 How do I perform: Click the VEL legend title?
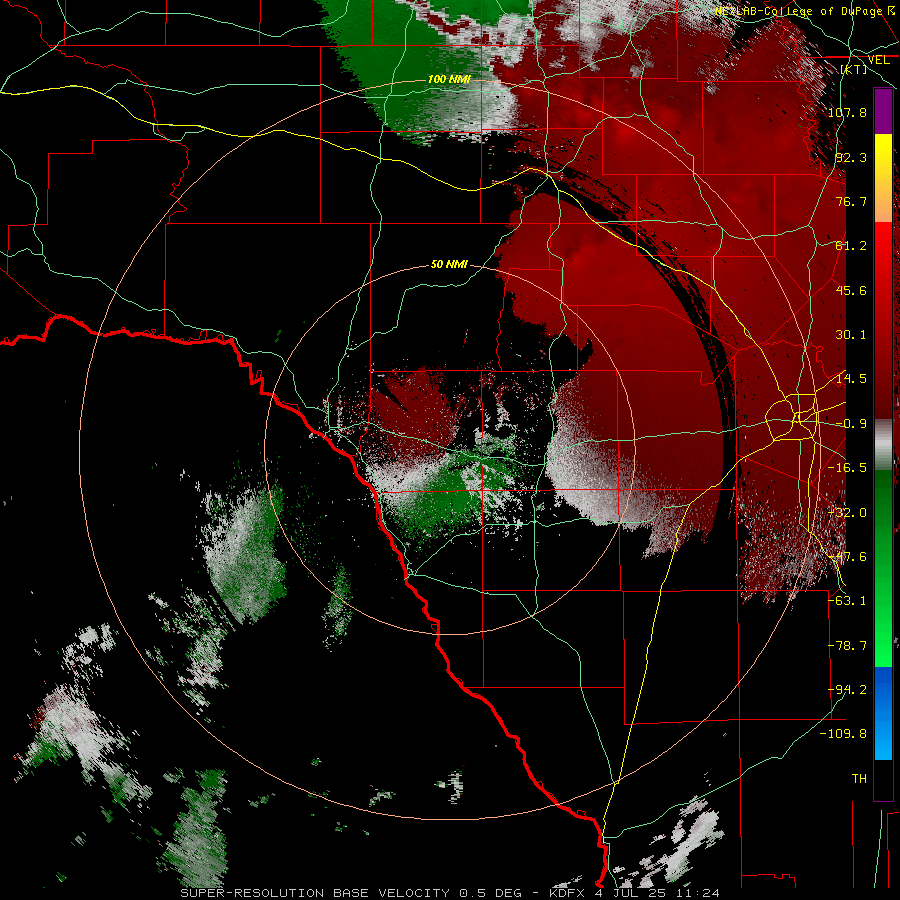pos(878,60)
